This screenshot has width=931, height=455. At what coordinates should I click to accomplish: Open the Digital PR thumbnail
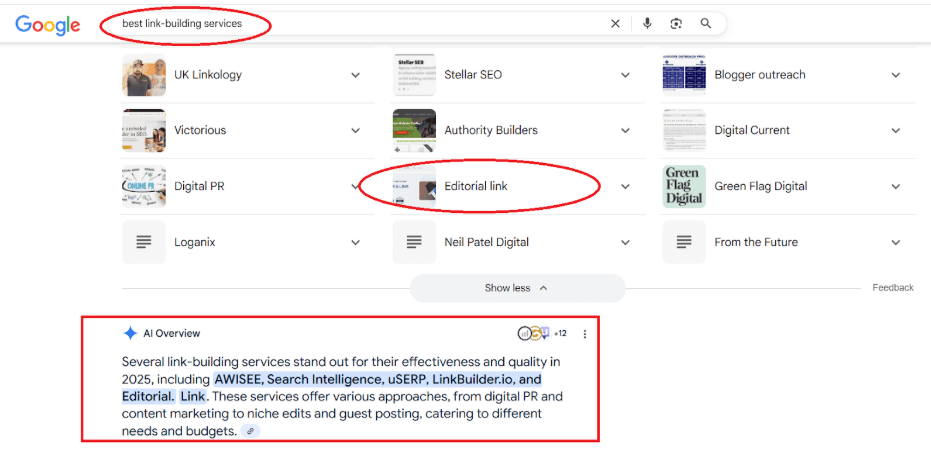pyautogui.click(x=144, y=187)
